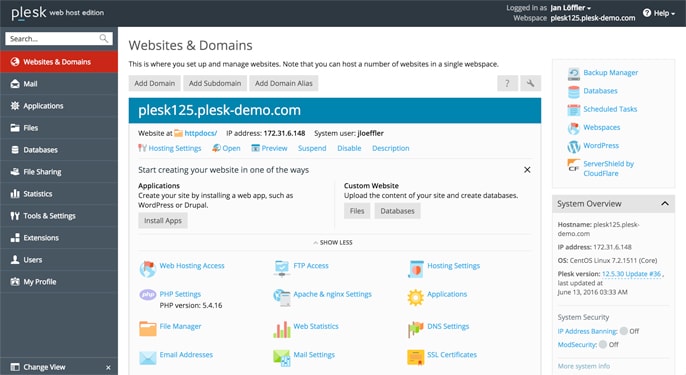This screenshot has width=686, height=375.
Task: Click the Add Domain button
Action: point(154,83)
